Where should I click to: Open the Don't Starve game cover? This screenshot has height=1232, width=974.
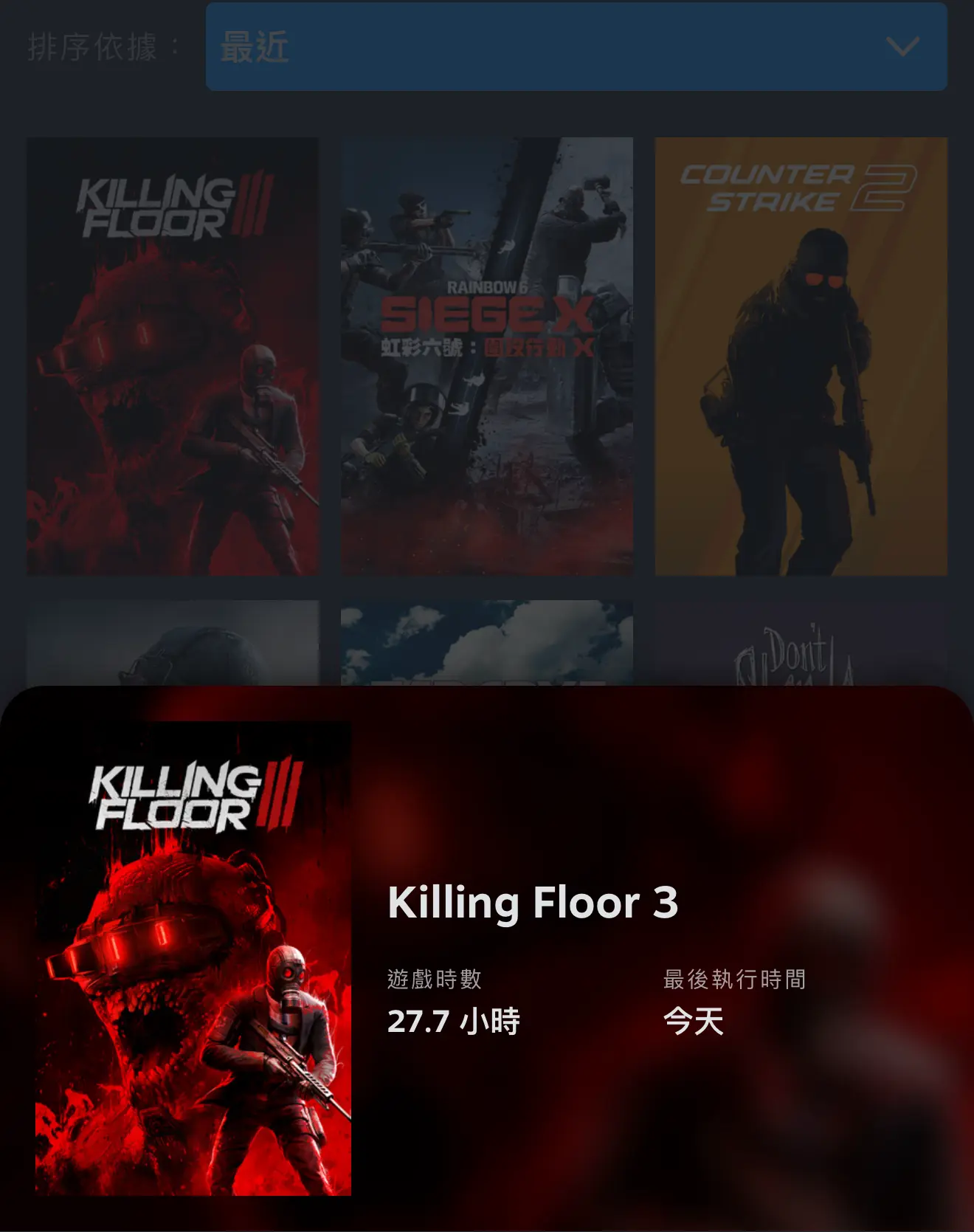tap(801, 643)
